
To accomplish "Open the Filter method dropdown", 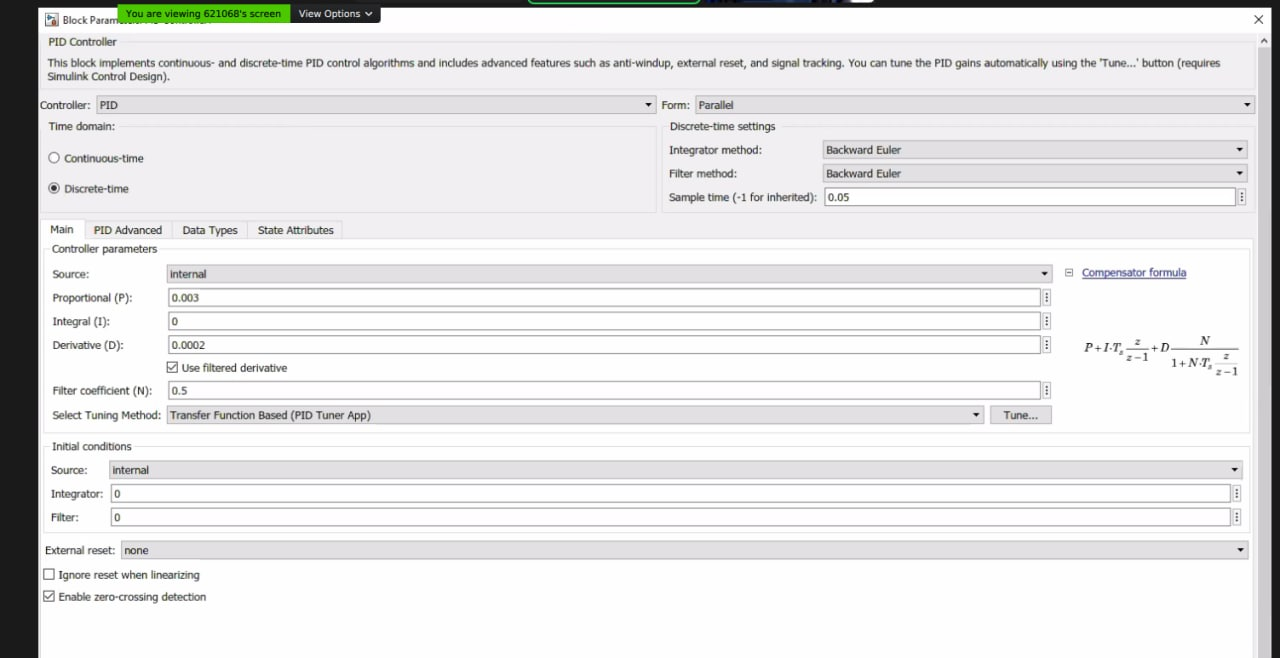I will 1035,173.
